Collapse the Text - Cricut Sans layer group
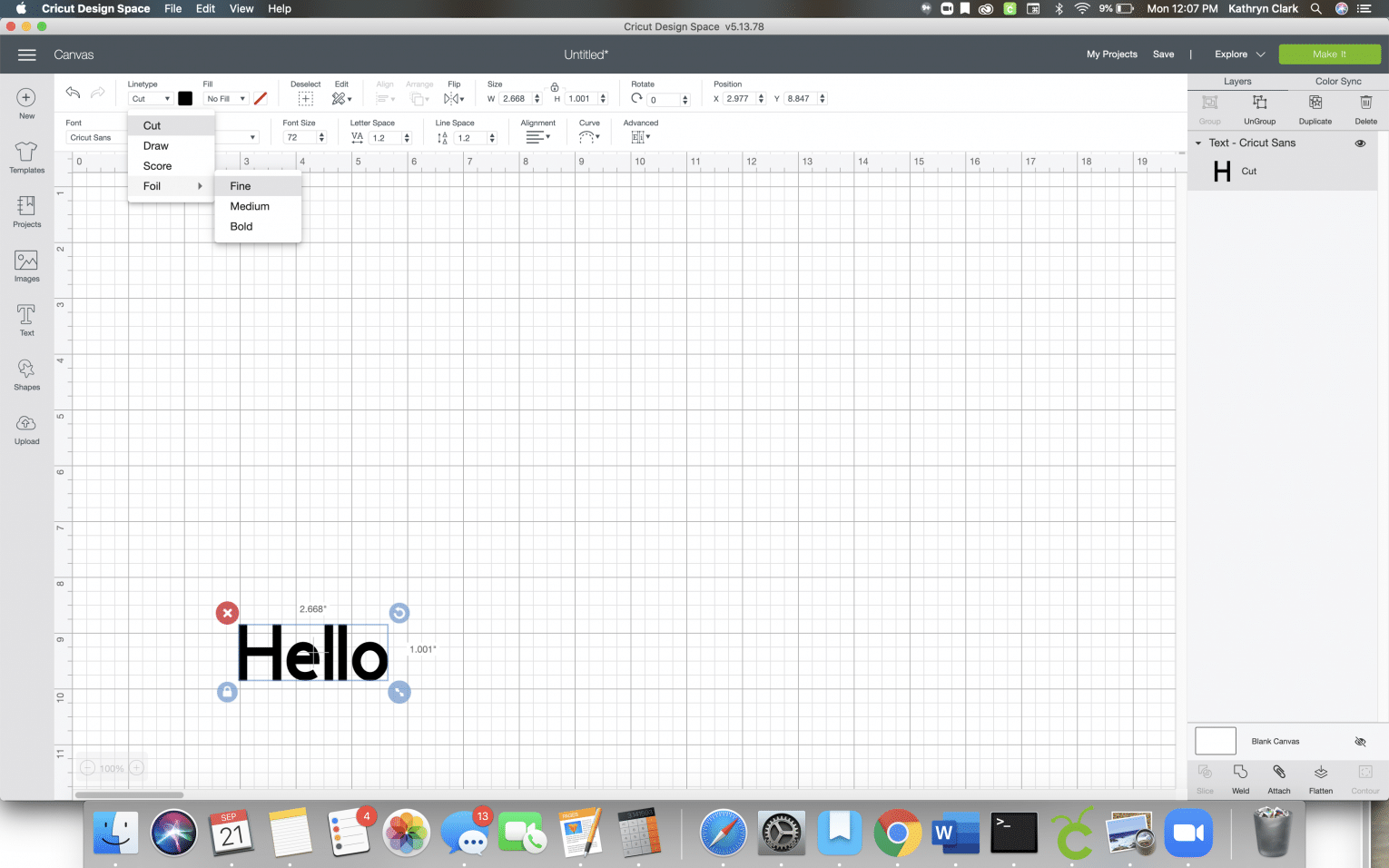 [1198, 143]
